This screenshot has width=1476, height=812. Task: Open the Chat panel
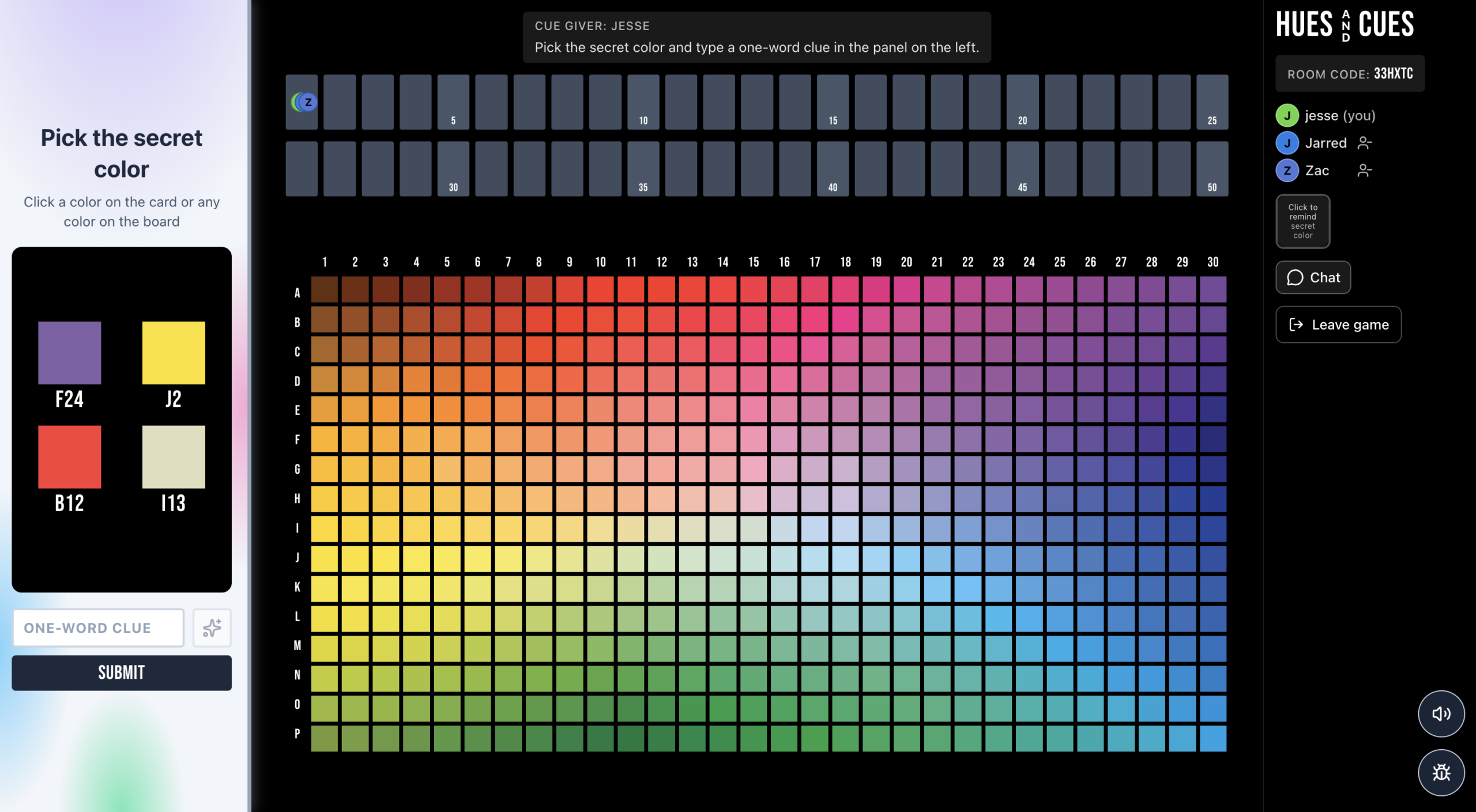1313,278
